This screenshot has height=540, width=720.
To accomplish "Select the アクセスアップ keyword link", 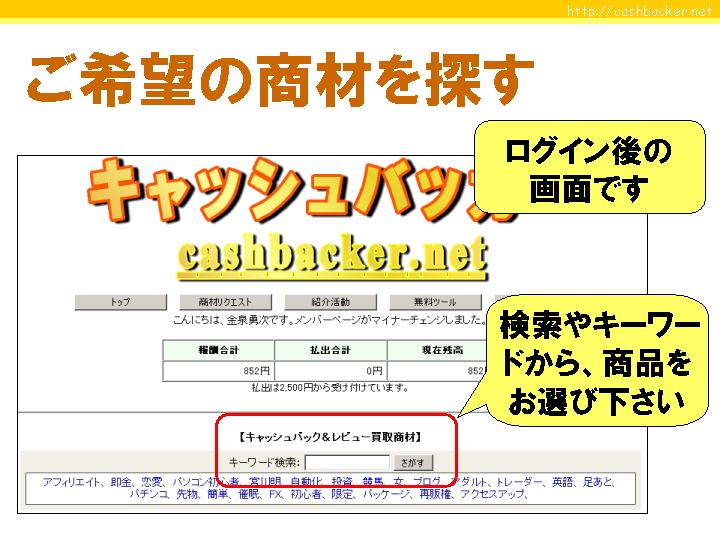I will (x=492, y=494).
